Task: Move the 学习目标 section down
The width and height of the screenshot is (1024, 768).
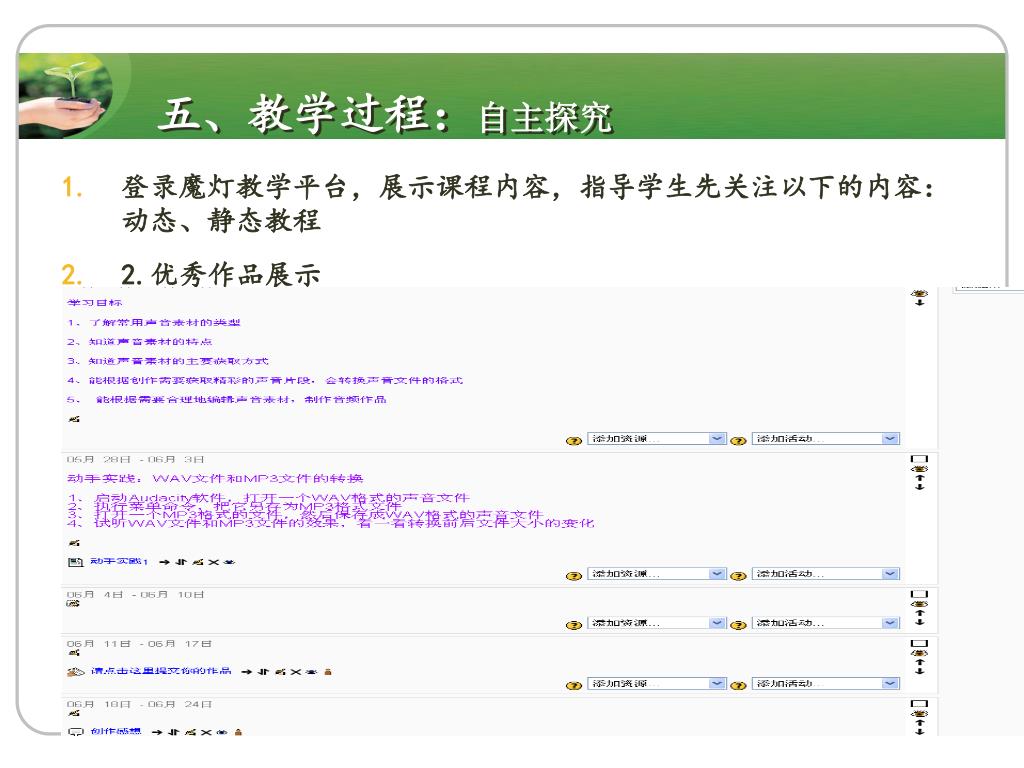Action: coord(920,302)
